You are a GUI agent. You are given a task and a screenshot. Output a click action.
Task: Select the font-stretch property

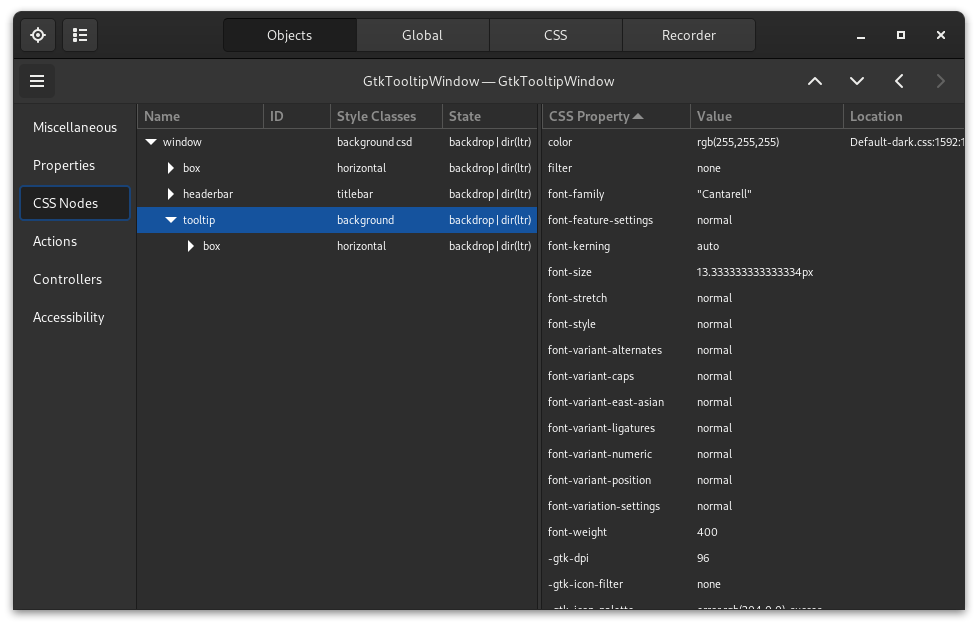753,298
